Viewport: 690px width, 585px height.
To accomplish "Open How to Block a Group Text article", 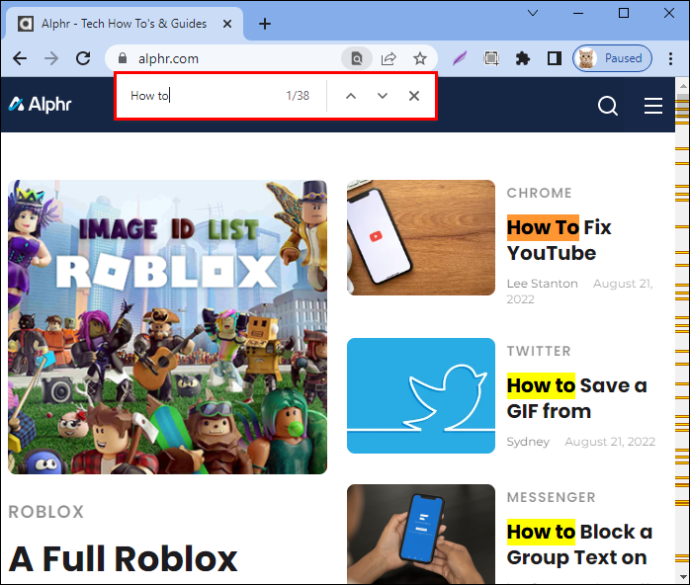I will click(x=579, y=545).
